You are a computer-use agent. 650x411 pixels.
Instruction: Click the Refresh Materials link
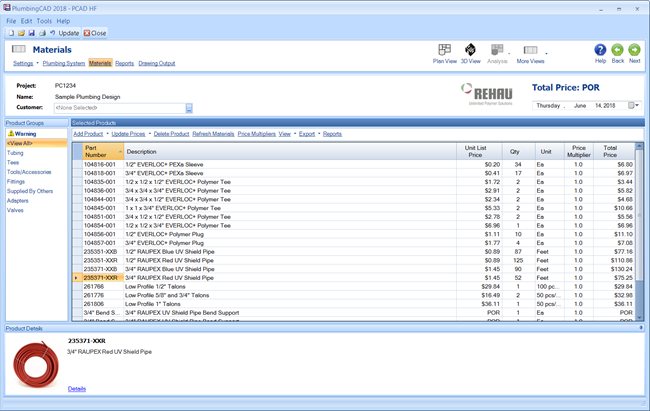(213, 134)
